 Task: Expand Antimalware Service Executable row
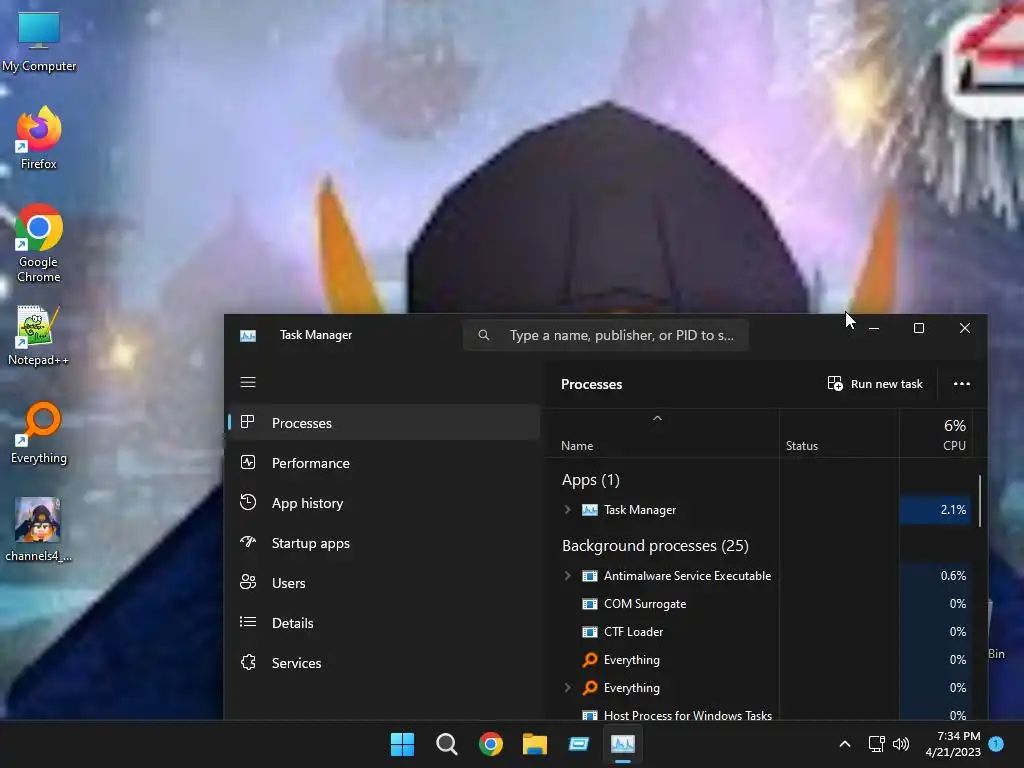568,575
